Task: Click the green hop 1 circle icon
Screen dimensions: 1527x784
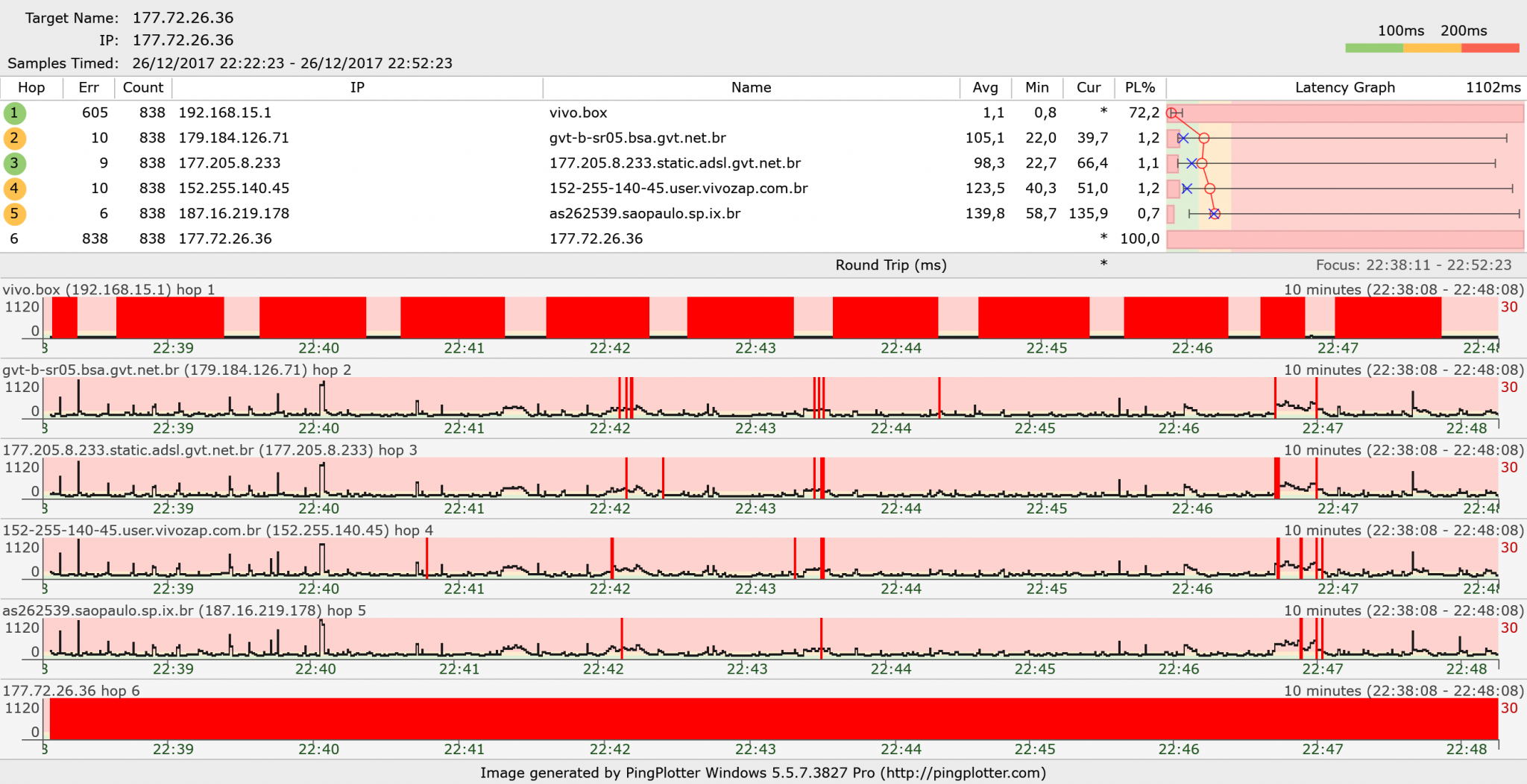Action: 14,113
